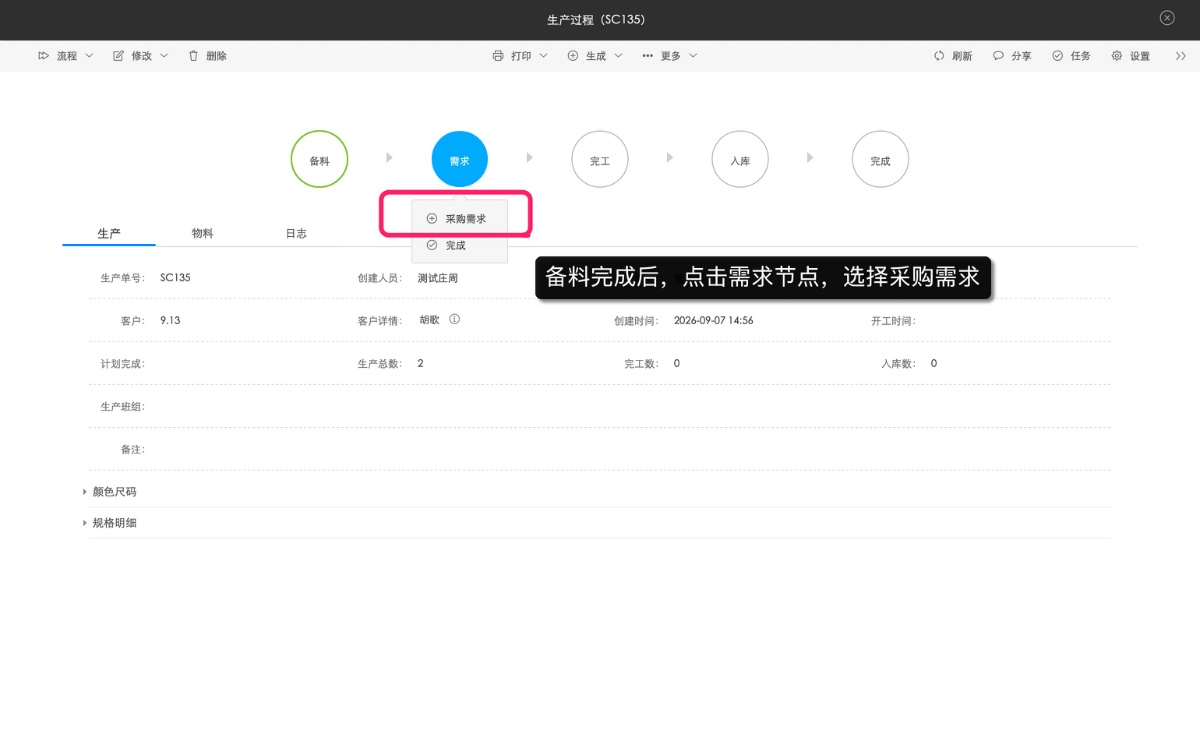Click the 完工 workflow node
The width and height of the screenshot is (1200, 748).
pyautogui.click(x=600, y=160)
